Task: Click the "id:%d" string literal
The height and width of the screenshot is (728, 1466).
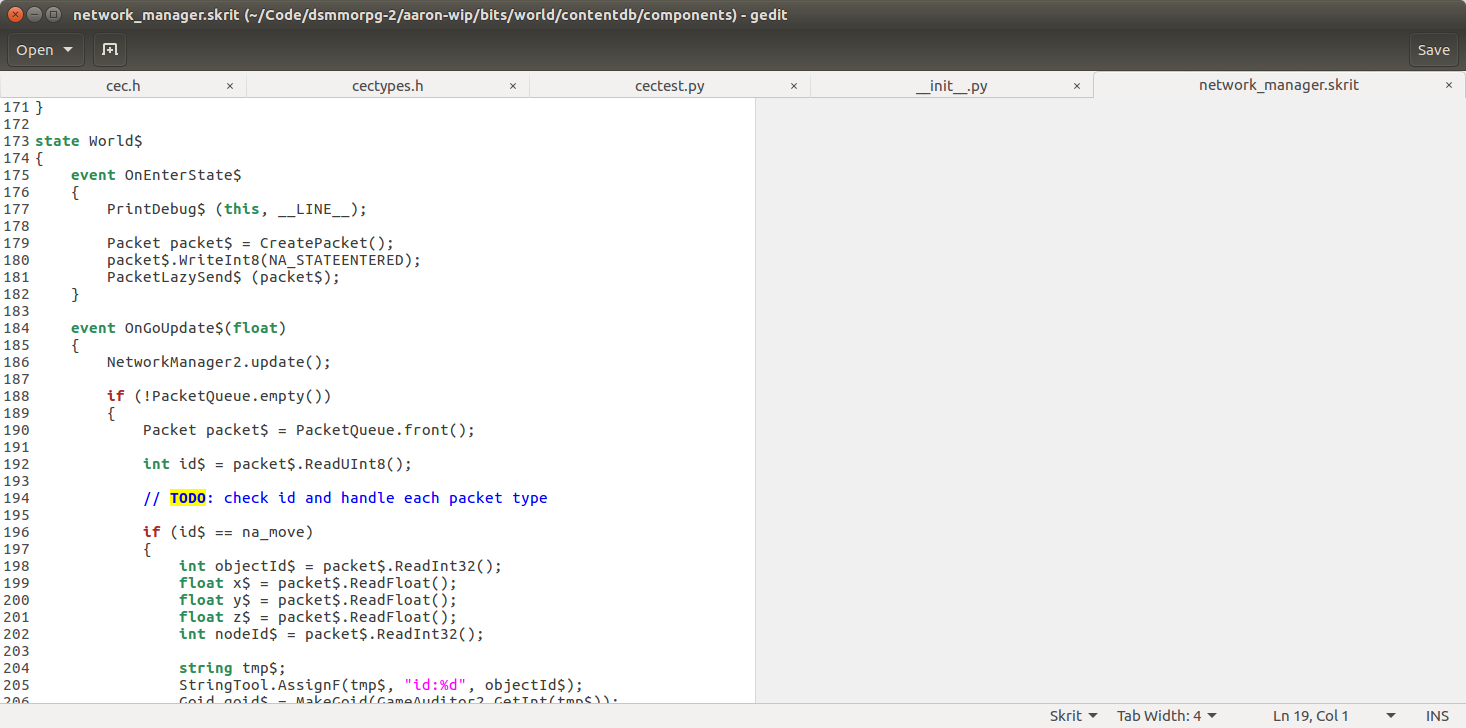Action: click(x=435, y=685)
